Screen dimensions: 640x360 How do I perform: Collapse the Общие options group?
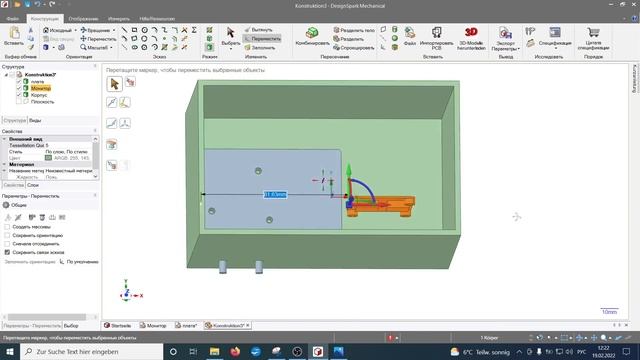click(x=6, y=205)
